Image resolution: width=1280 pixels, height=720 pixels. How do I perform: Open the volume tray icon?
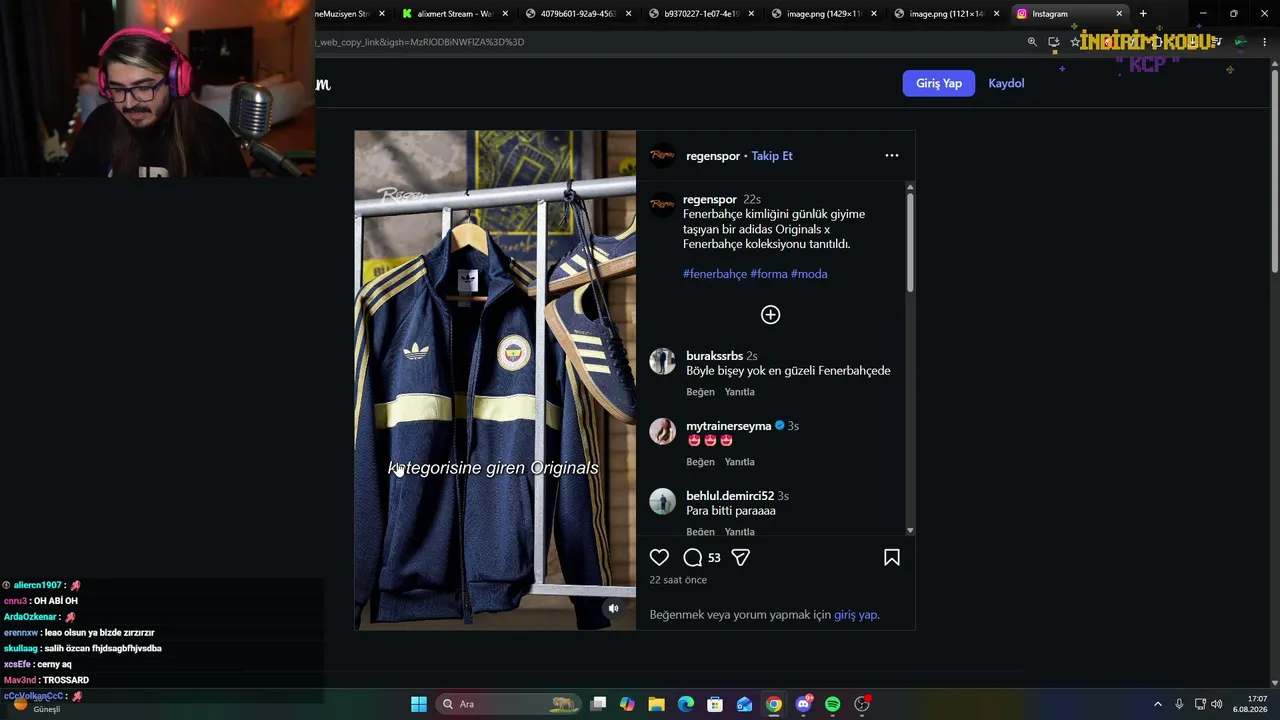coord(1217,704)
